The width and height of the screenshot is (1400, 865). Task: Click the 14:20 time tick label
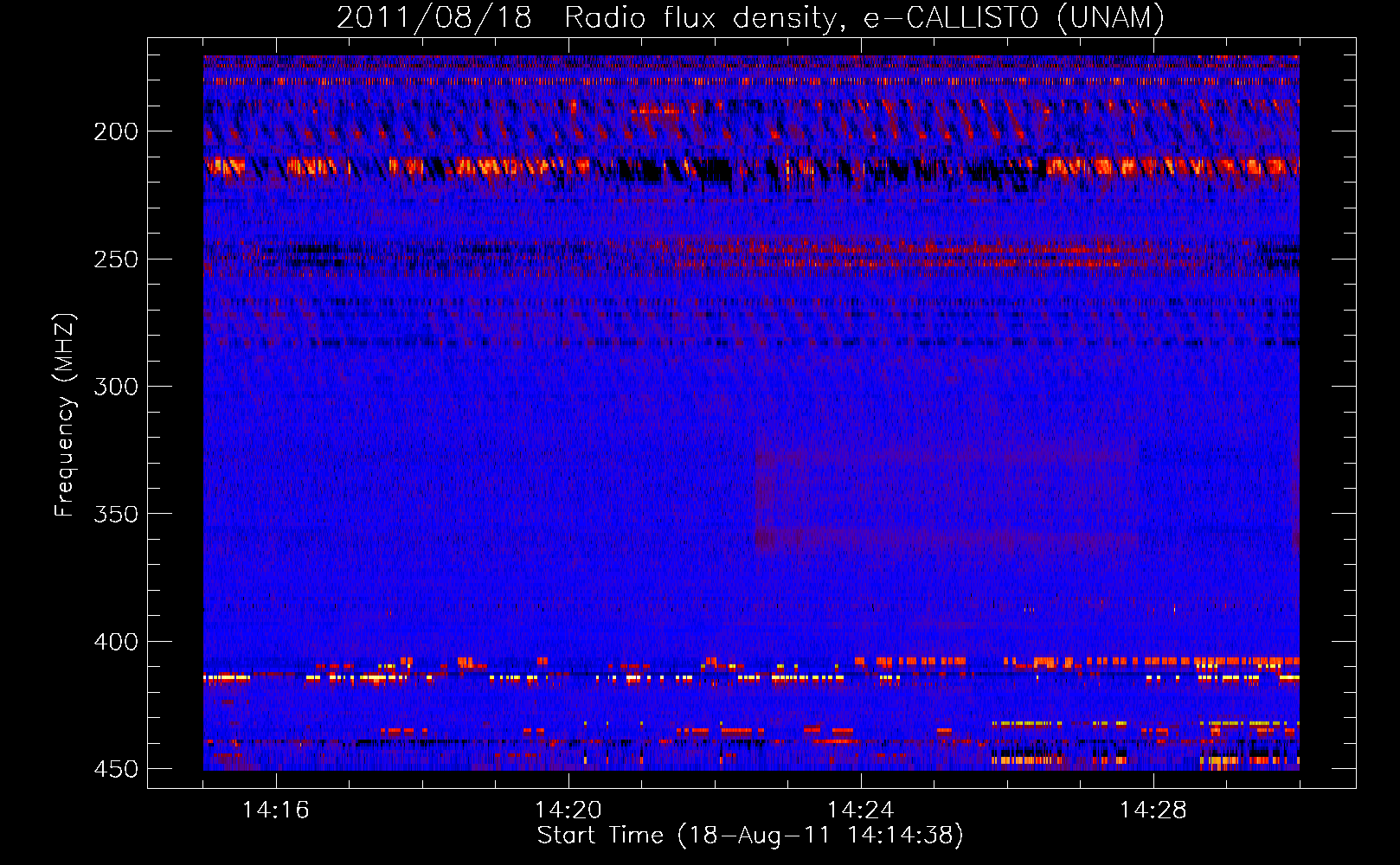click(x=568, y=810)
